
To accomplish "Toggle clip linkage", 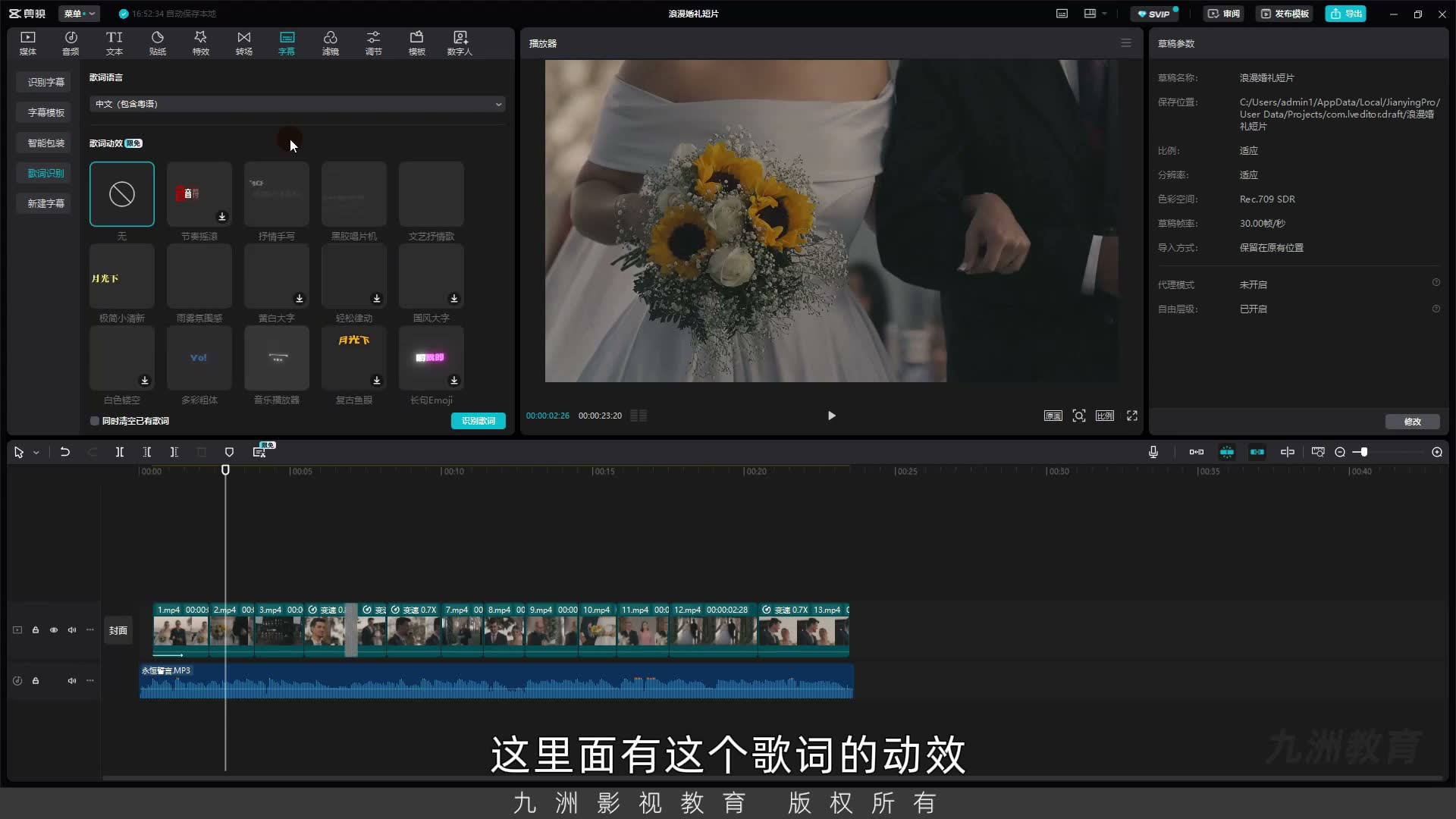I will point(1257,452).
